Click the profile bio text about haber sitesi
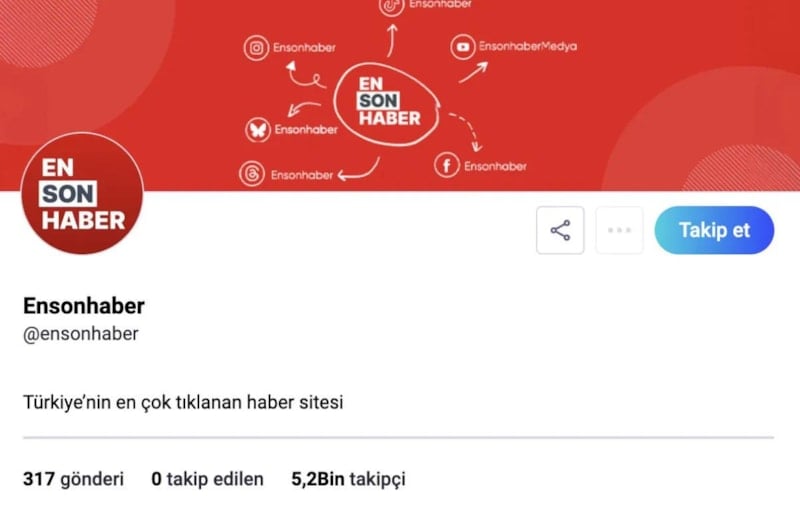Viewport: 800px width, 509px height. (183, 402)
